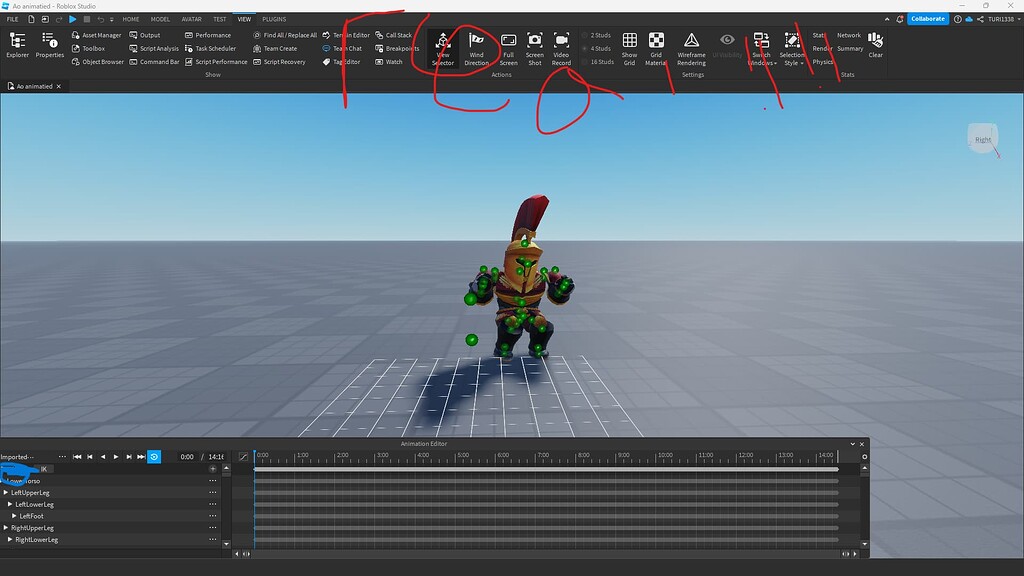Image resolution: width=1024 pixels, height=576 pixels.
Task: Open the PLUGINS ribbon tab
Action: coord(274,19)
